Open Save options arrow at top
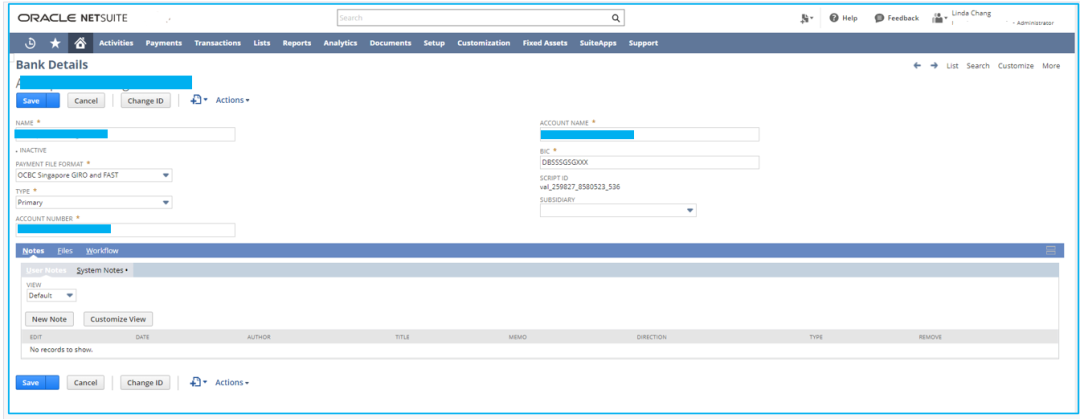 (x=53, y=101)
